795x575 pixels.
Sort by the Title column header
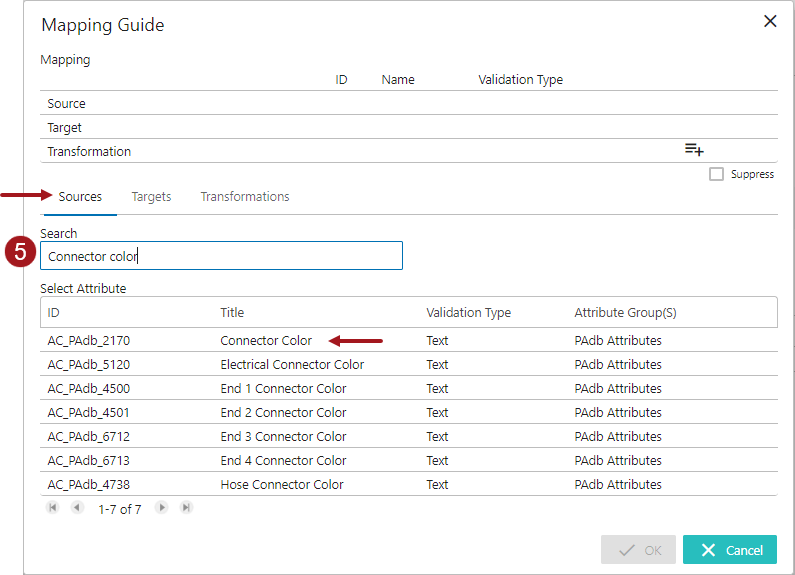point(232,313)
